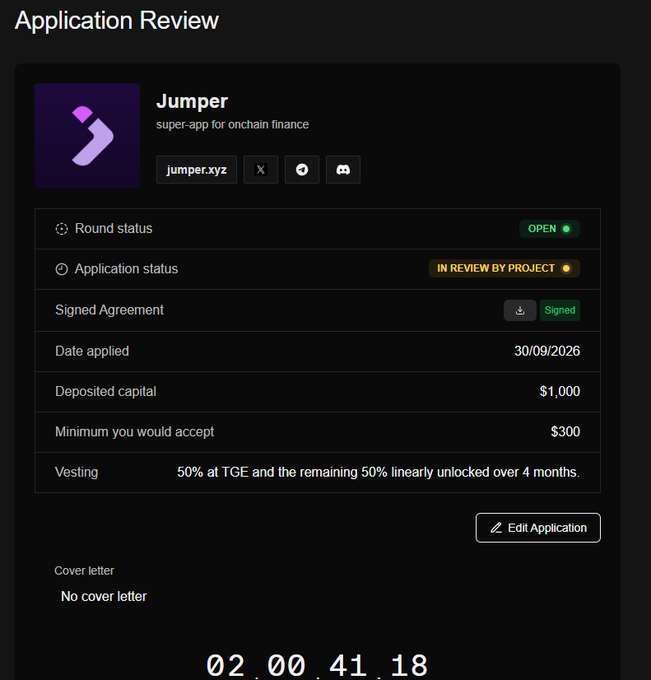Click the green Signed badge
Image resolution: width=651 pixels, height=680 pixels.
point(560,311)
